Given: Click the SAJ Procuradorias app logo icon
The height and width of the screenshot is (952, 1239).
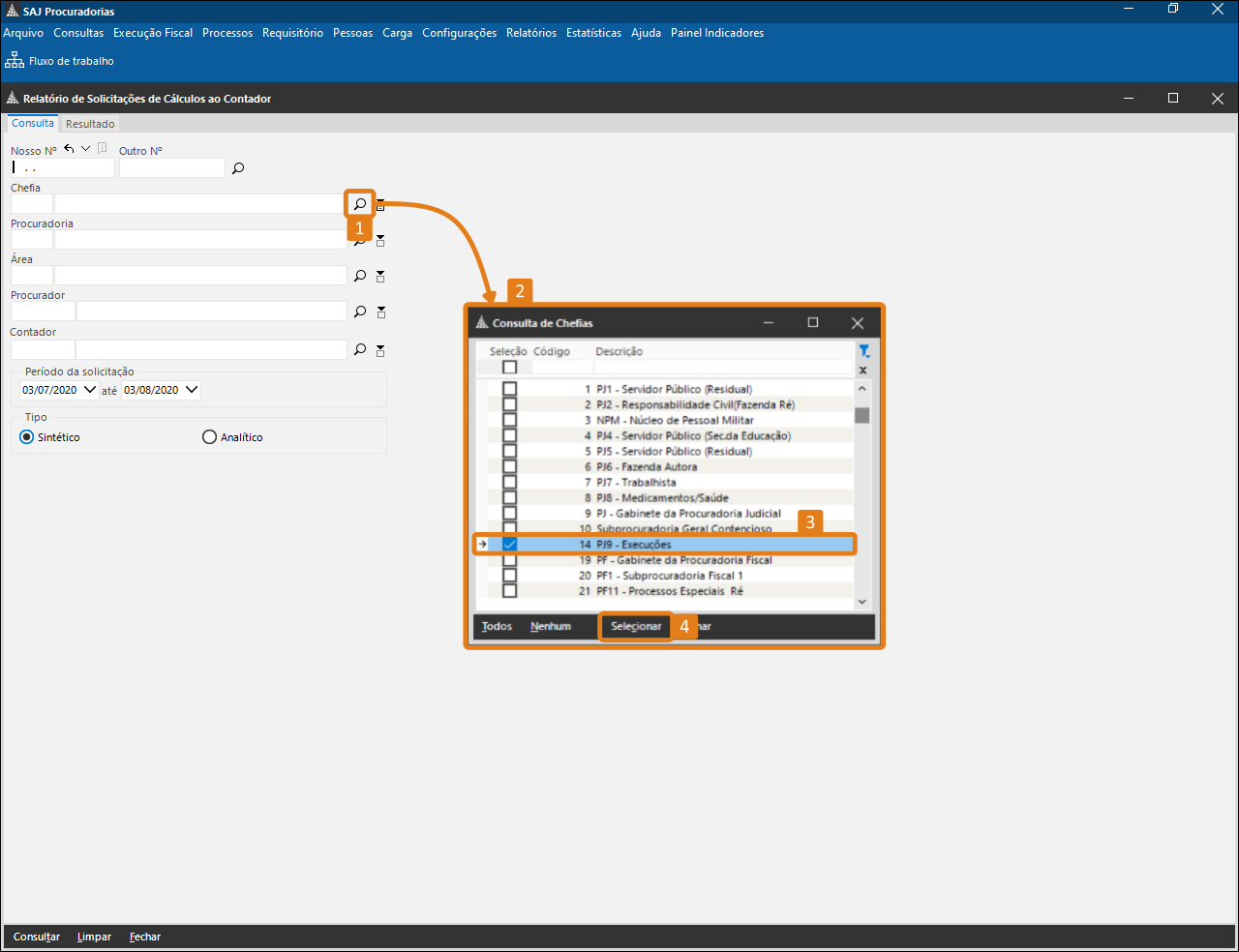Looking at the screenshot, I should (12, 12).
